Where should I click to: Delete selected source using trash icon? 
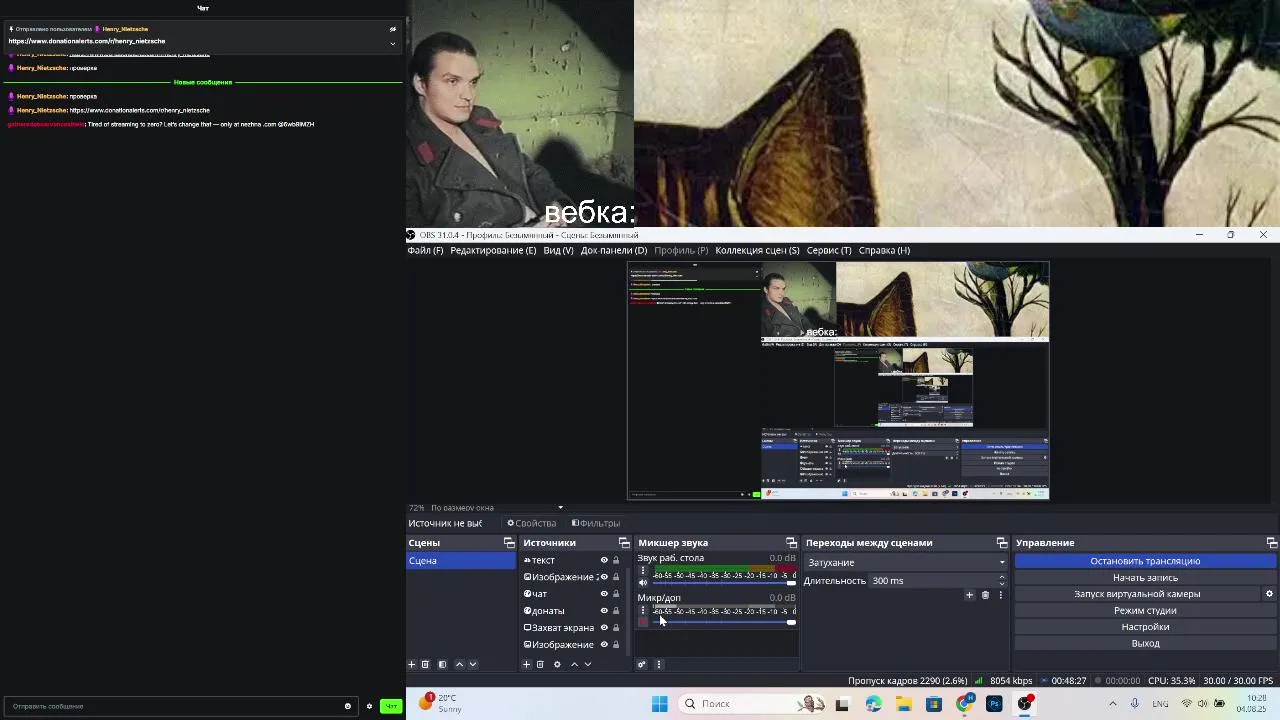[540, 664]
